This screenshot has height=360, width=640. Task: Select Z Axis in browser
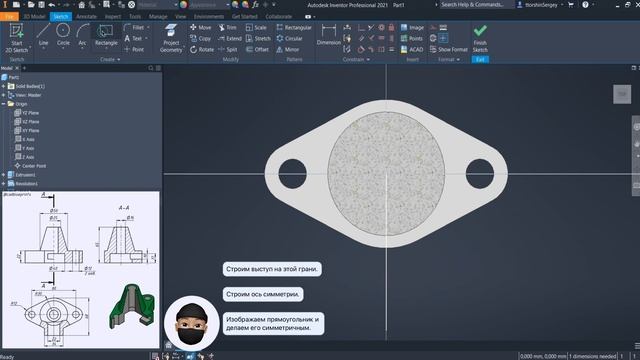click(x=24, y=157)
